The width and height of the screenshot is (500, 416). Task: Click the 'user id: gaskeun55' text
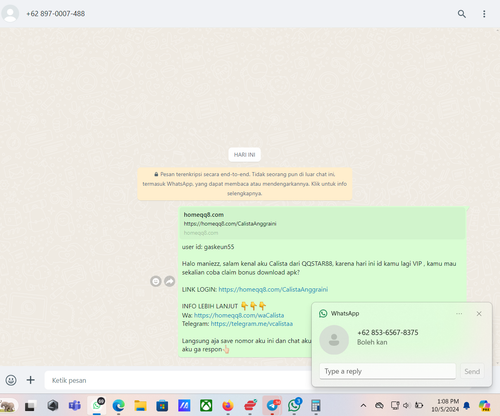(x=208, y=247)
